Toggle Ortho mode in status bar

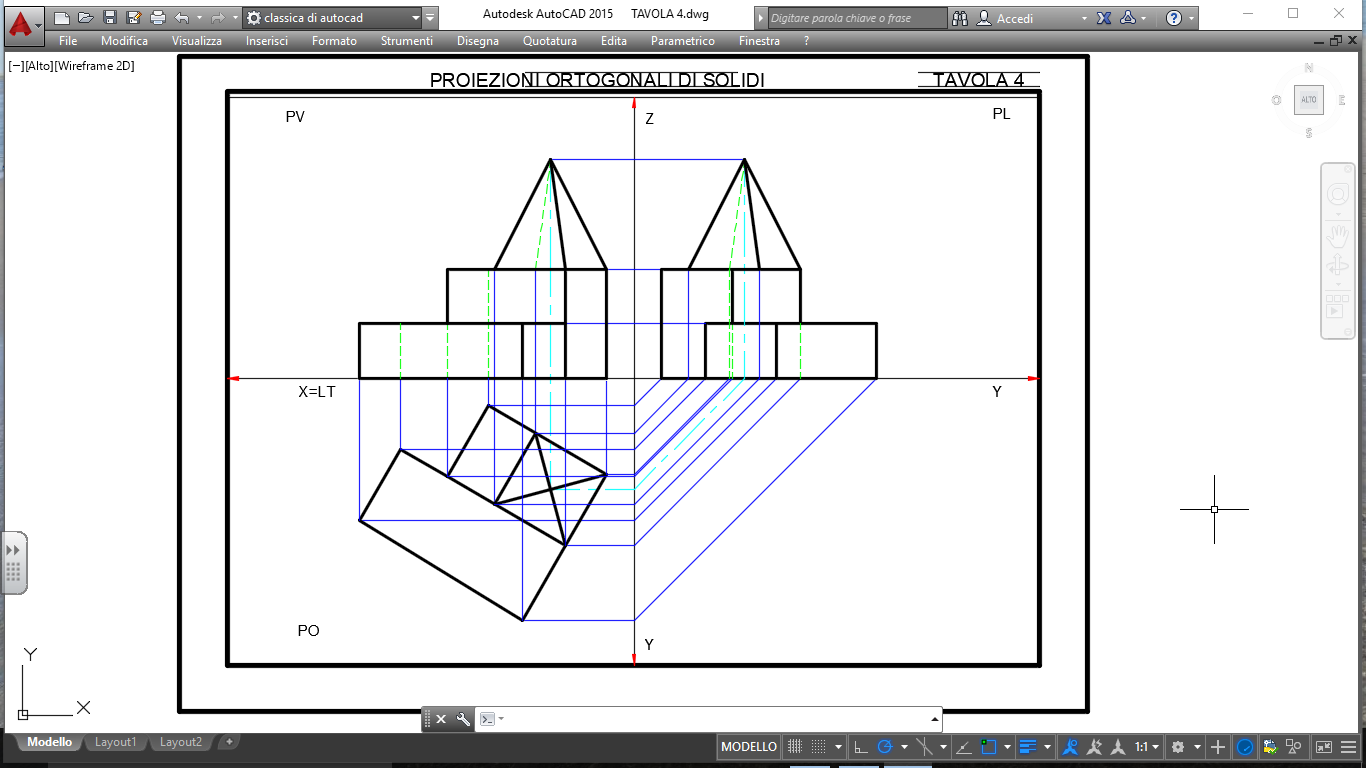point(859,746)
